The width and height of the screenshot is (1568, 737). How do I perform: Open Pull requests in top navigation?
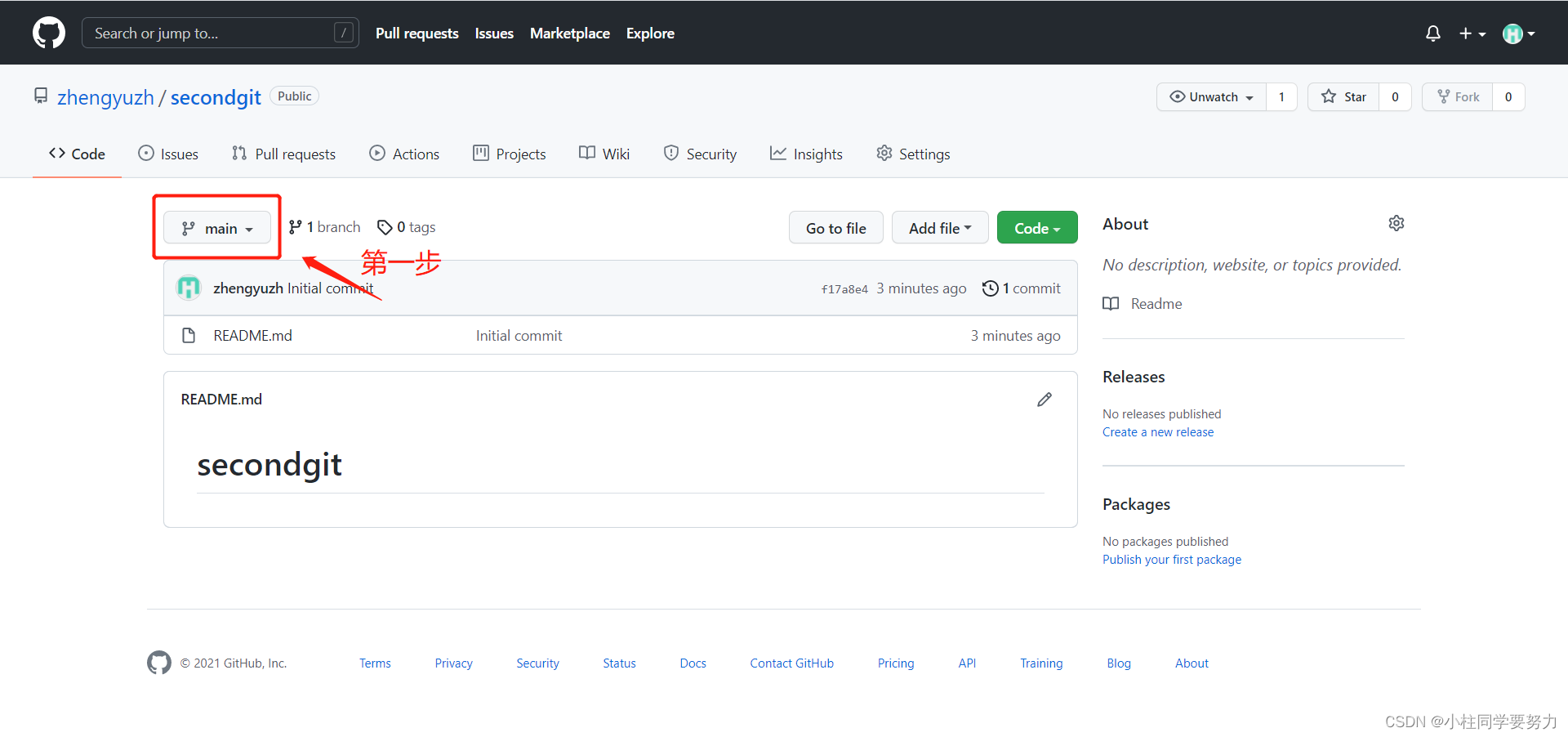click(416, 33)
